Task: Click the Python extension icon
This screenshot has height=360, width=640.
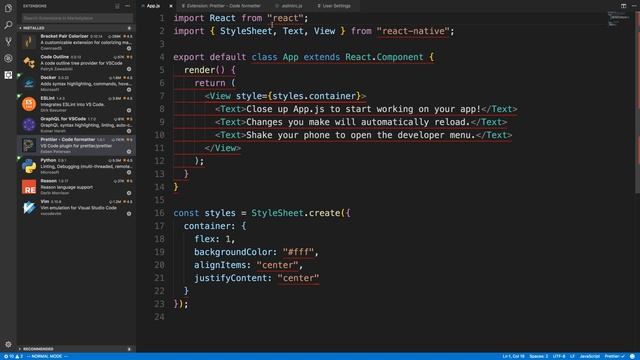Action: (x=29, y=166)
